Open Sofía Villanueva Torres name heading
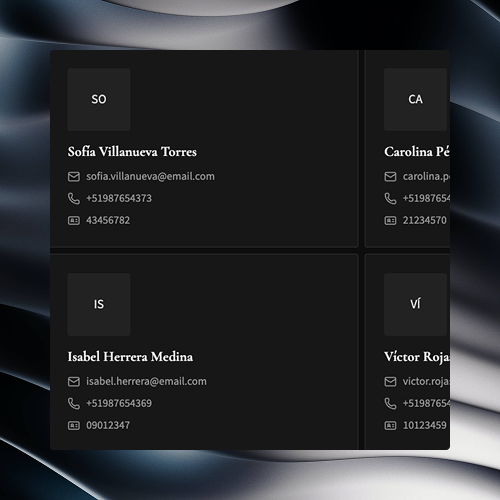Viewport: 500px width, 500px height. pos(132,152)
